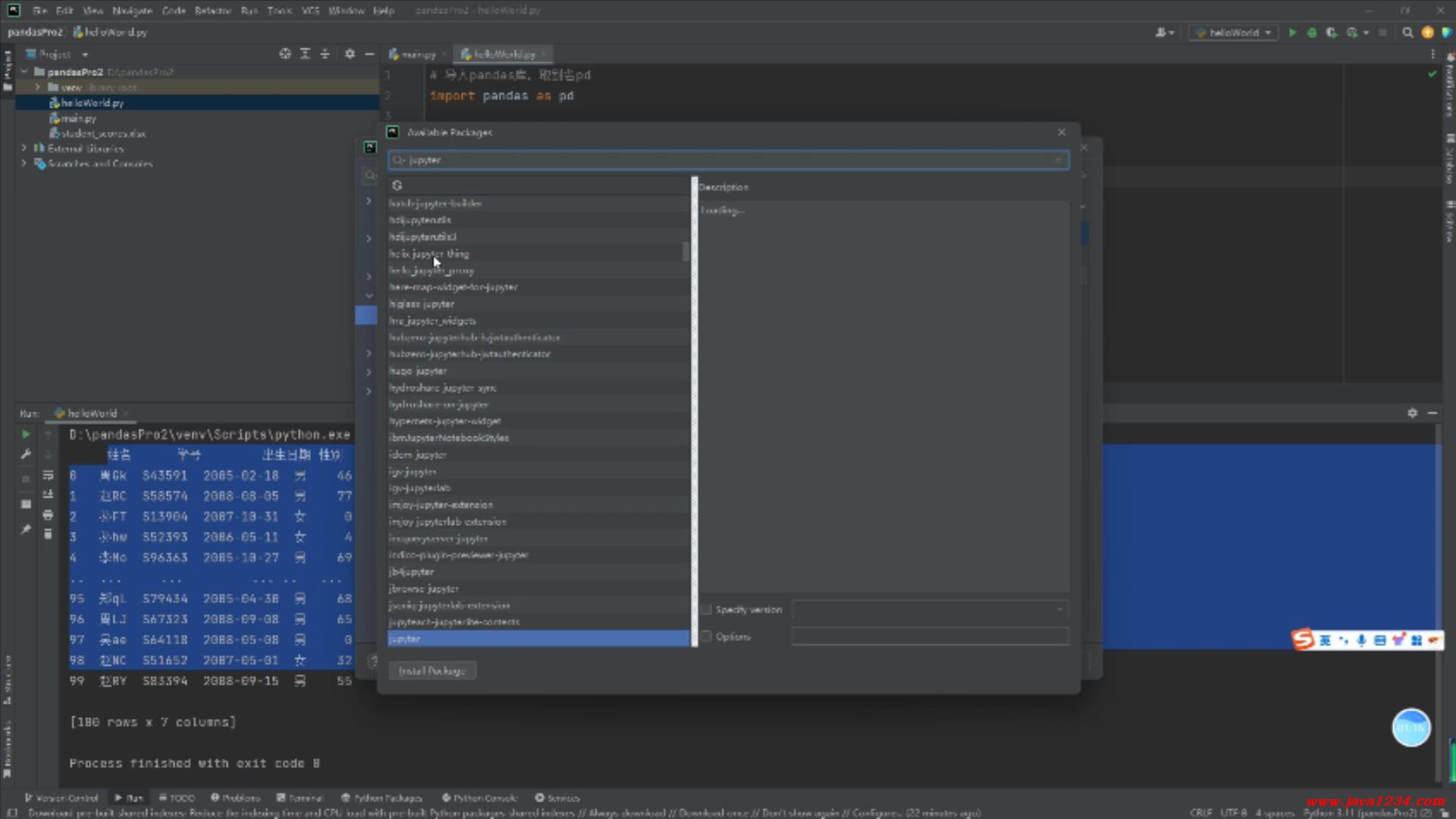Open the Python Packages tool window tab
This screenshot has width=1456, height=819.
click(x=381, y=798)
